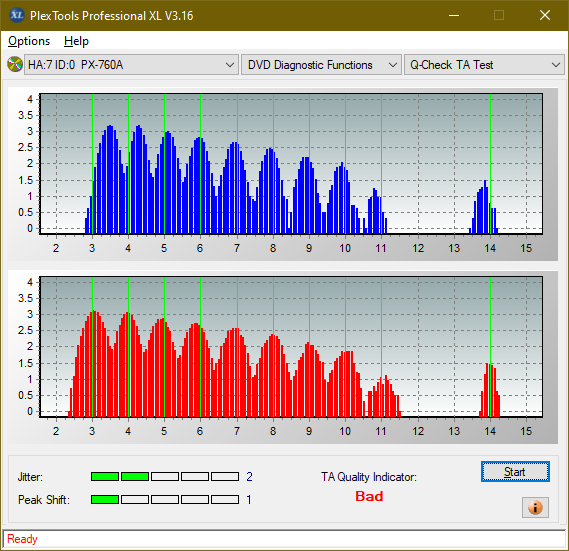Open the Options menu

coord(29,41)
